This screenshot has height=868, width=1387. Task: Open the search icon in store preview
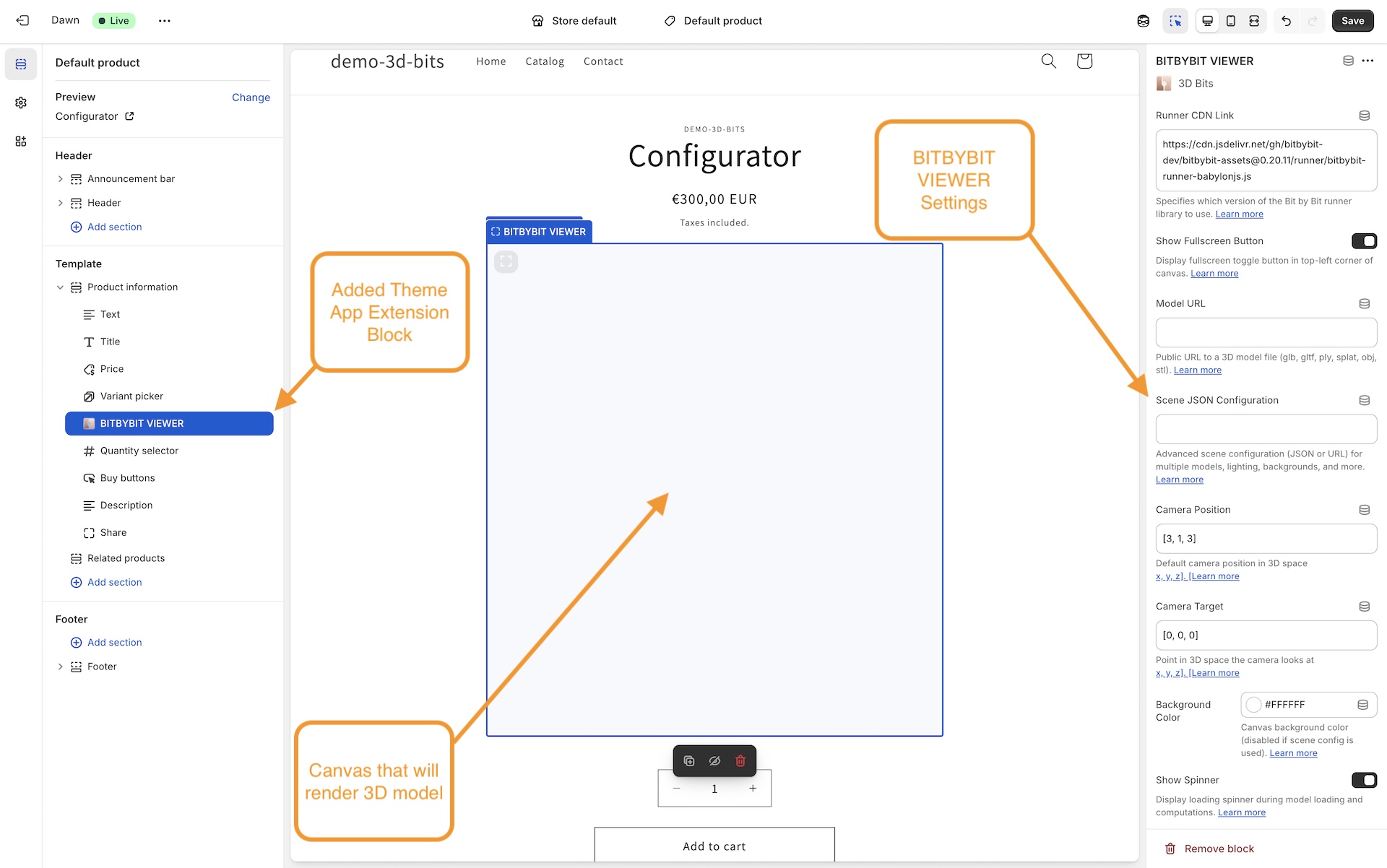(x=1048, y=61)
